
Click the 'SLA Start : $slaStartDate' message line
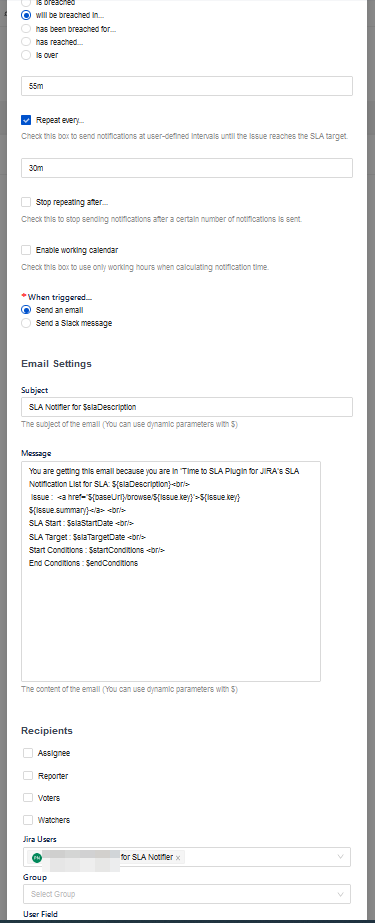coord(81,523)
